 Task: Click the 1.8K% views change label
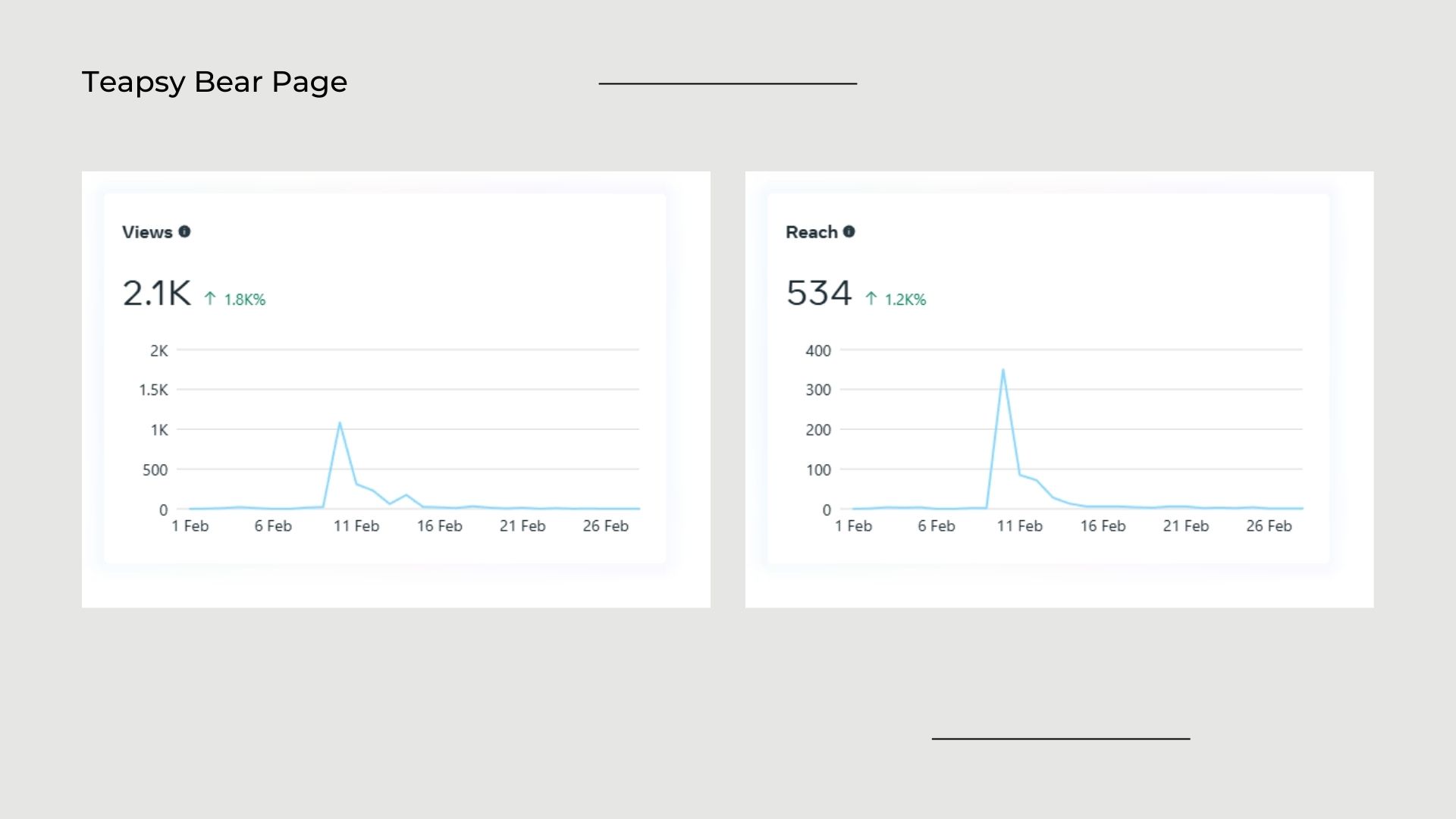245,300
